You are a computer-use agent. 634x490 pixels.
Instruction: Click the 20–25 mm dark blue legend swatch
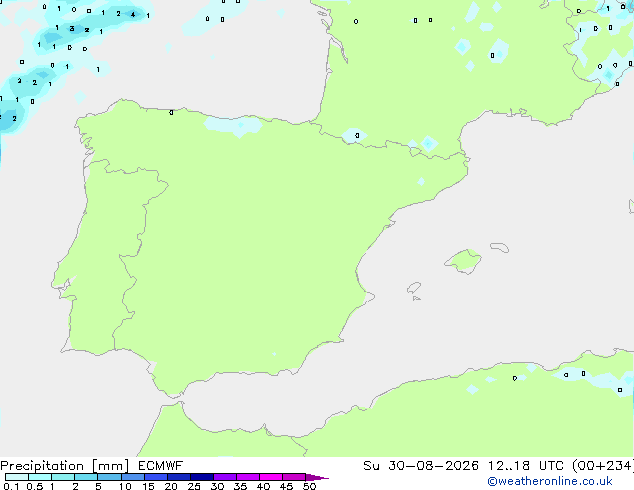pyautogui.click(x=178, y=477)
